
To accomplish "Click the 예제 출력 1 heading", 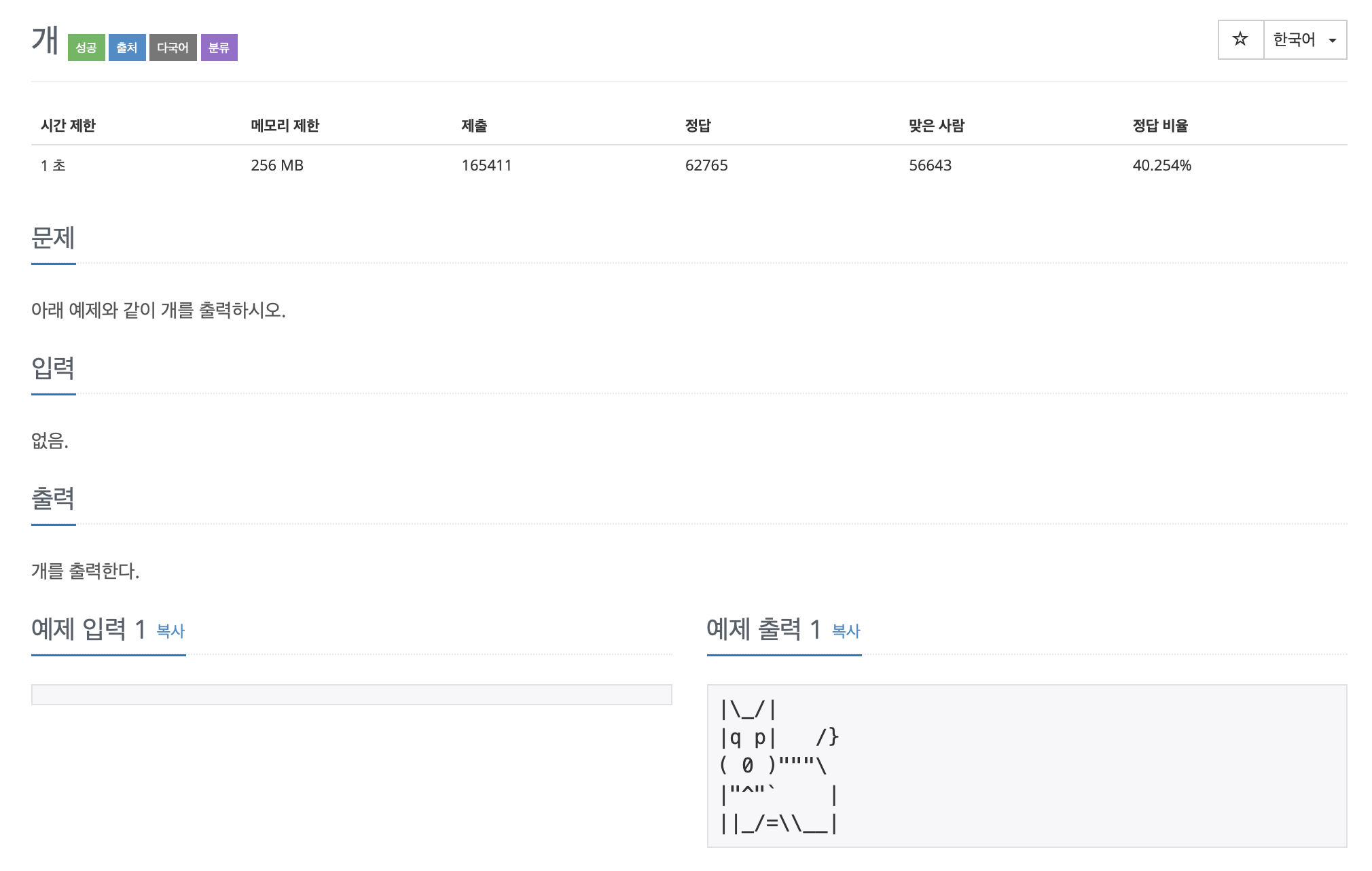I will 763,629.
